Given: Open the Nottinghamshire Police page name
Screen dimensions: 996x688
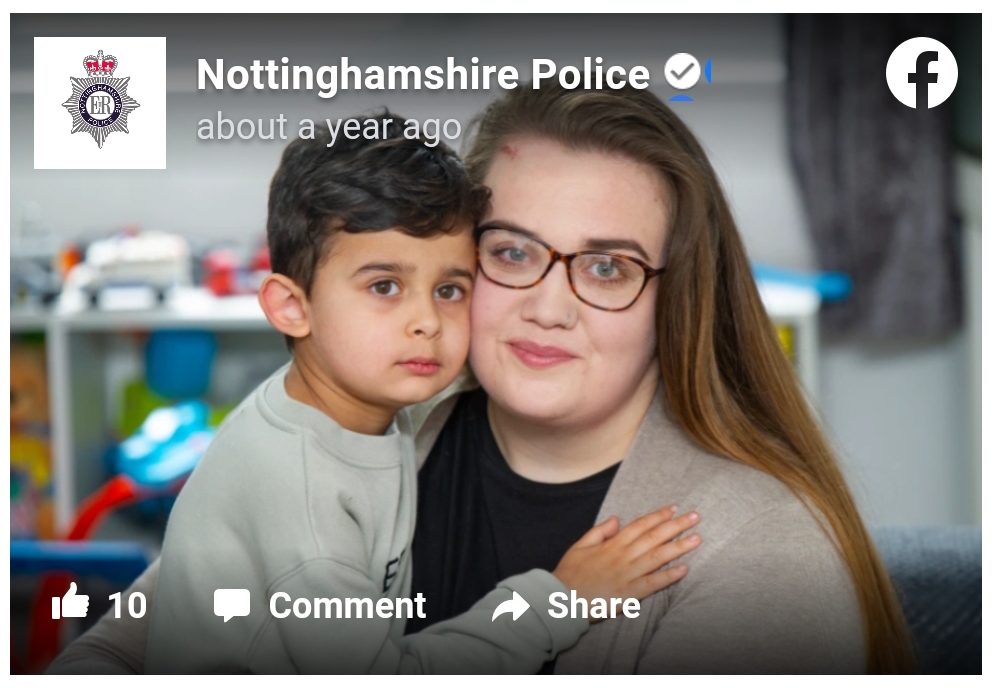Looking at the screenshot, I should 423,74.
